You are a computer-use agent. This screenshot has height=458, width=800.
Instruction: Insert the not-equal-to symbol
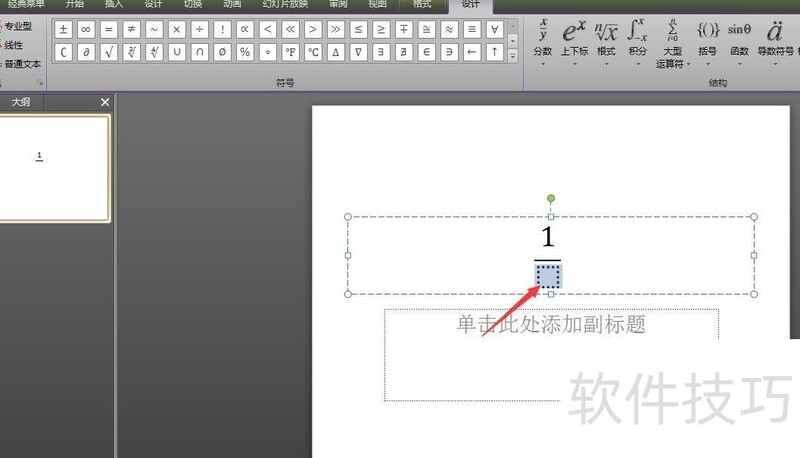[131, 30]
